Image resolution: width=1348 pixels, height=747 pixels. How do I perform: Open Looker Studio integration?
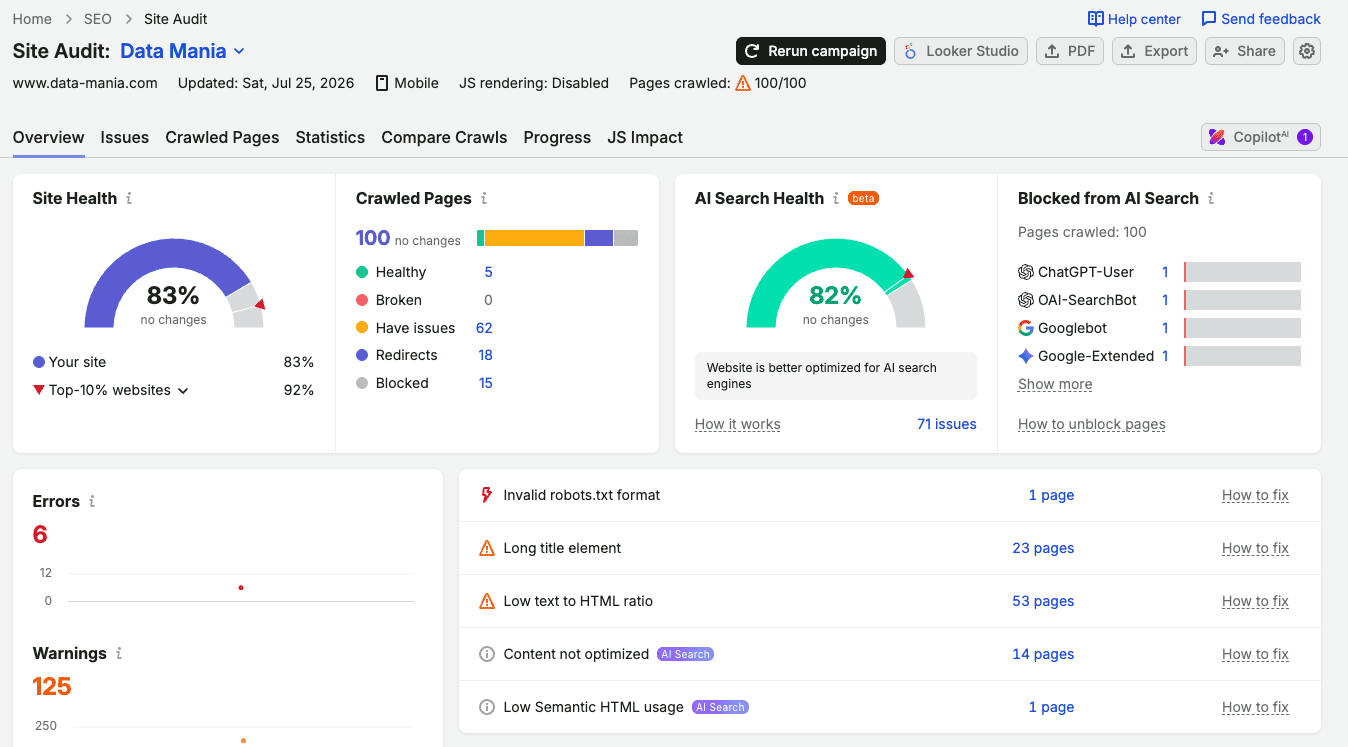[961, 51]
